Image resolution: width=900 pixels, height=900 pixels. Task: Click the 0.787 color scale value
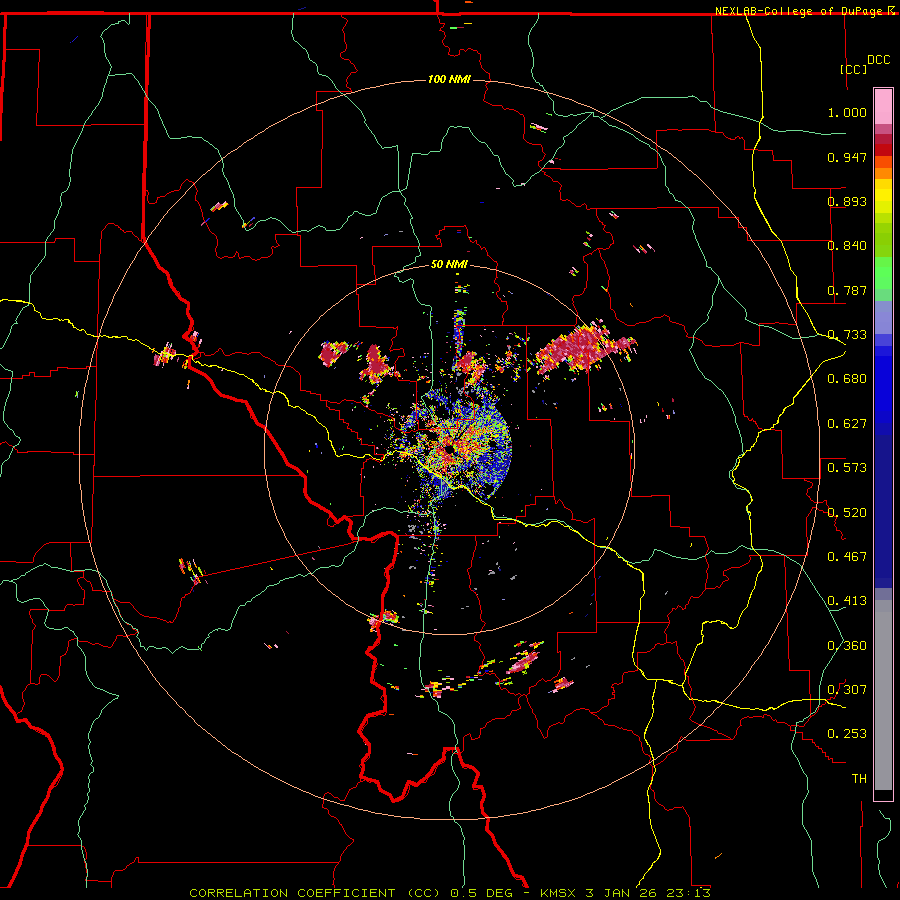coord(847,290)
